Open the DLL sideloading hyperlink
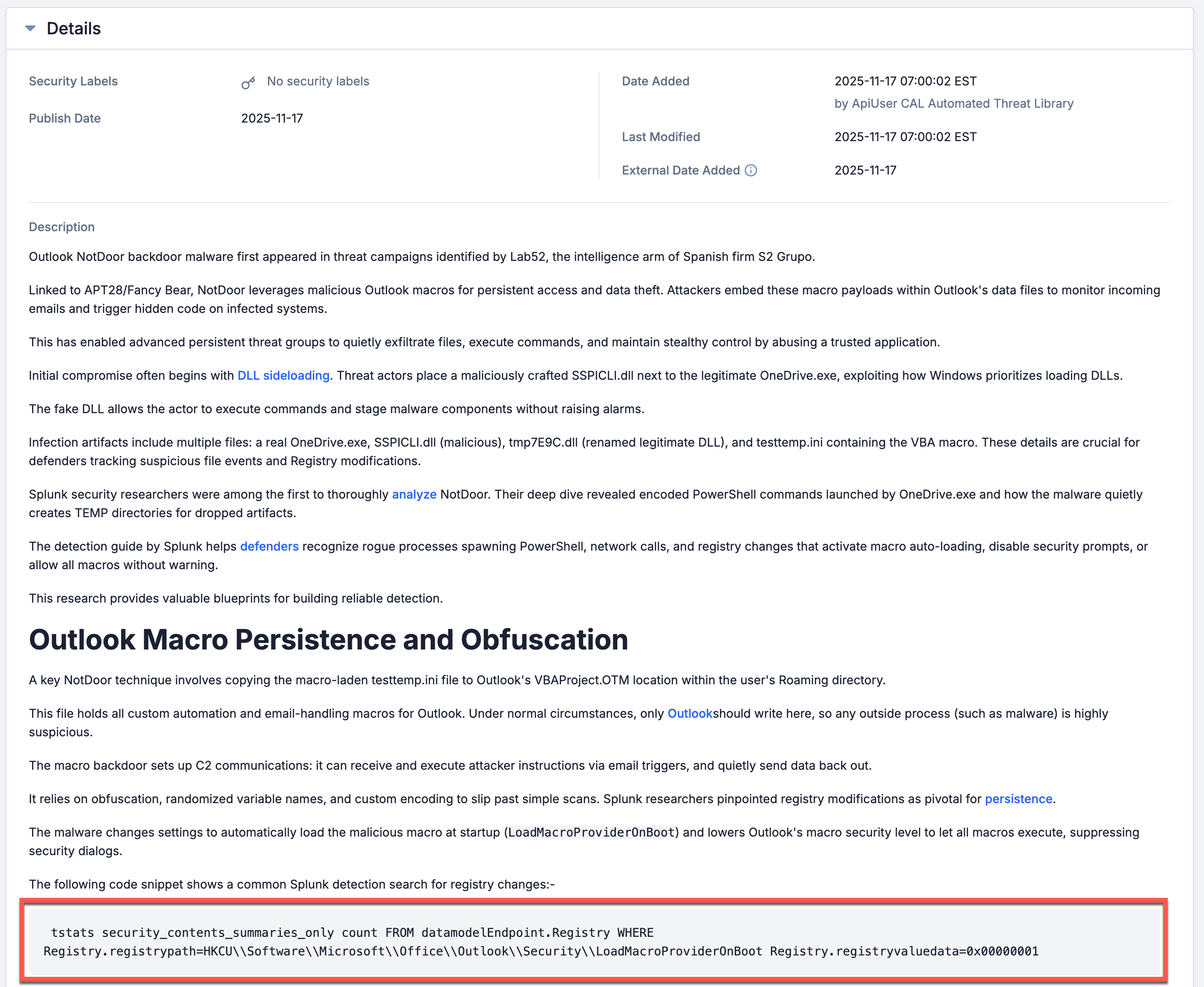The image size is (1204, 987). (x=283, y=375)
